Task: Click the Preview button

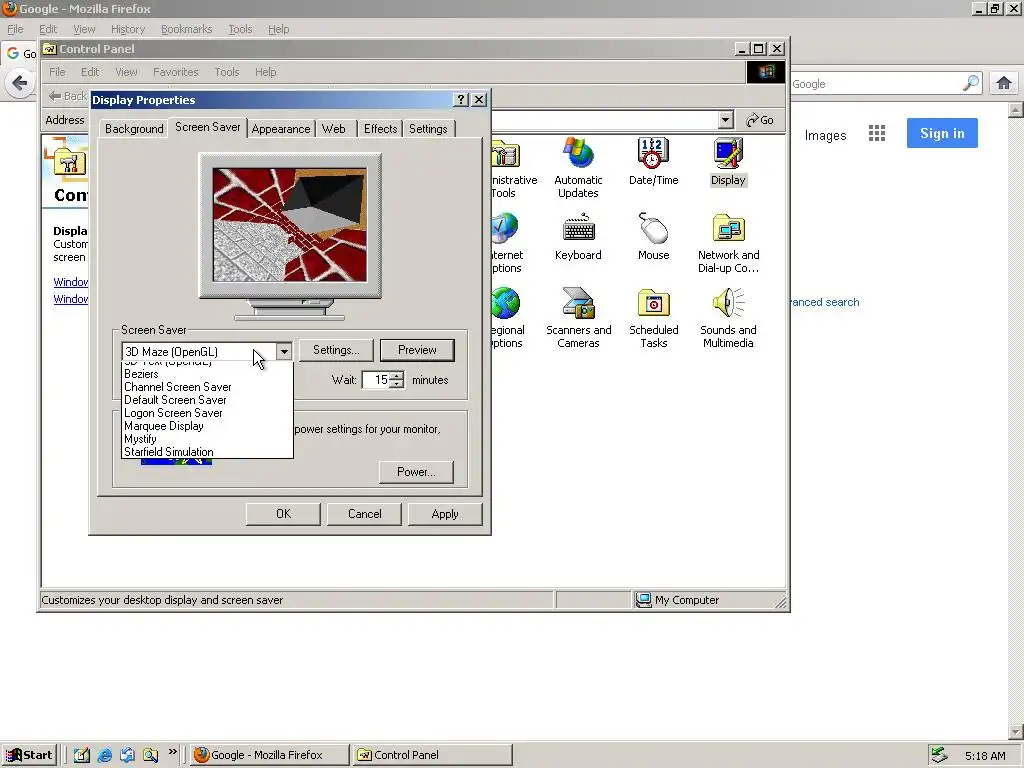Action: click(417, 350)
